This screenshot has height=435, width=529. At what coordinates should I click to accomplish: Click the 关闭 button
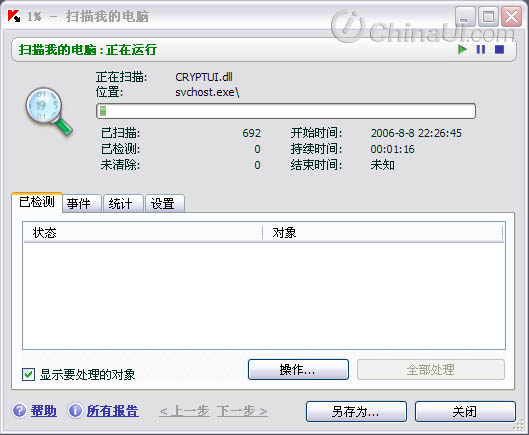tap(465, 411)
